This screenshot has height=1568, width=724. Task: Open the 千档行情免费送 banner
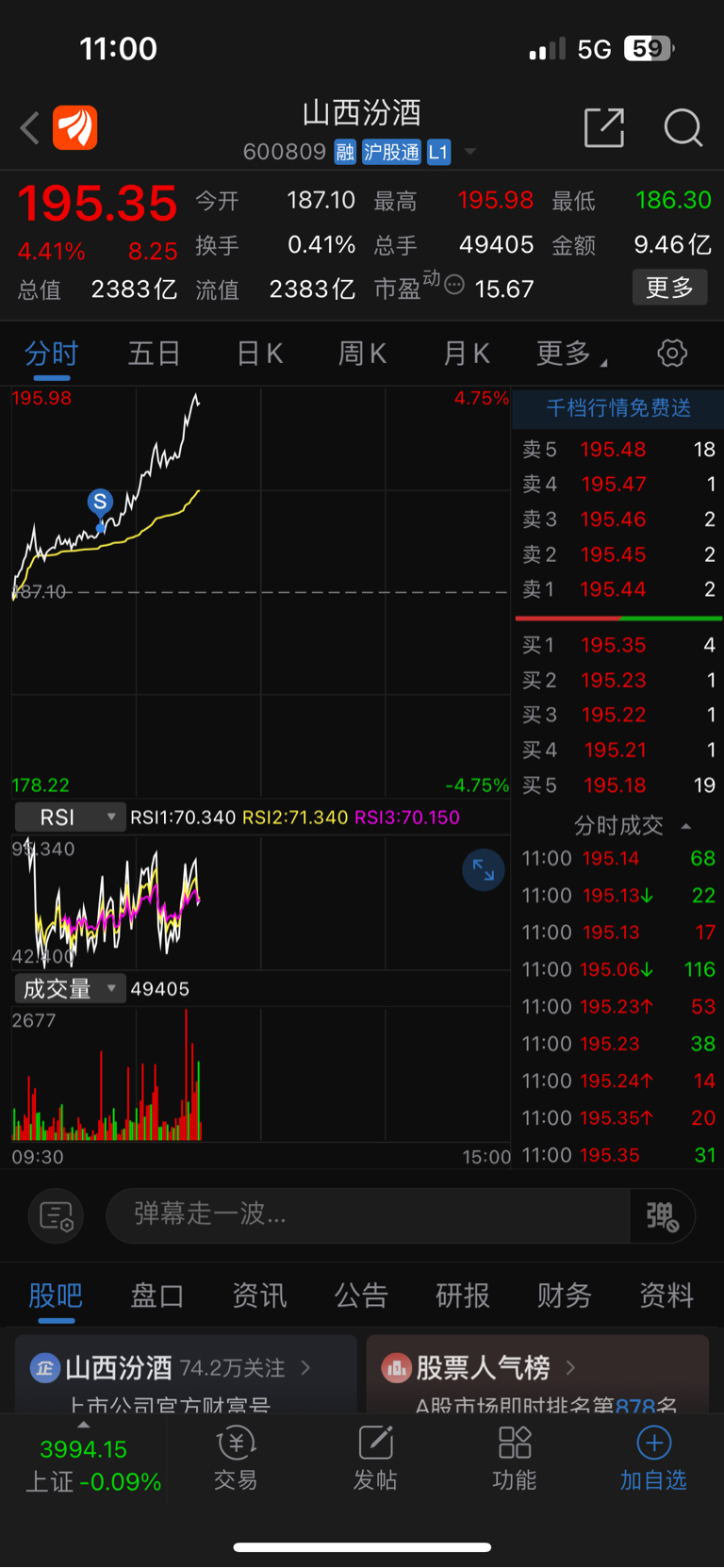pos(618,408)
